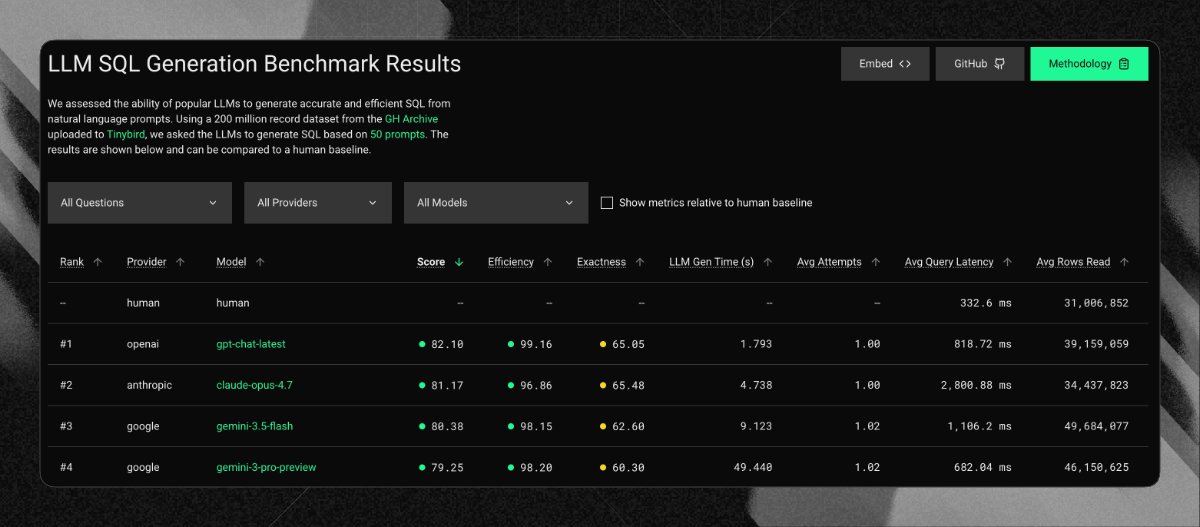Click the Embed code button
The width and height of the screenshot is (1200, 527).
tap(885, 64)
